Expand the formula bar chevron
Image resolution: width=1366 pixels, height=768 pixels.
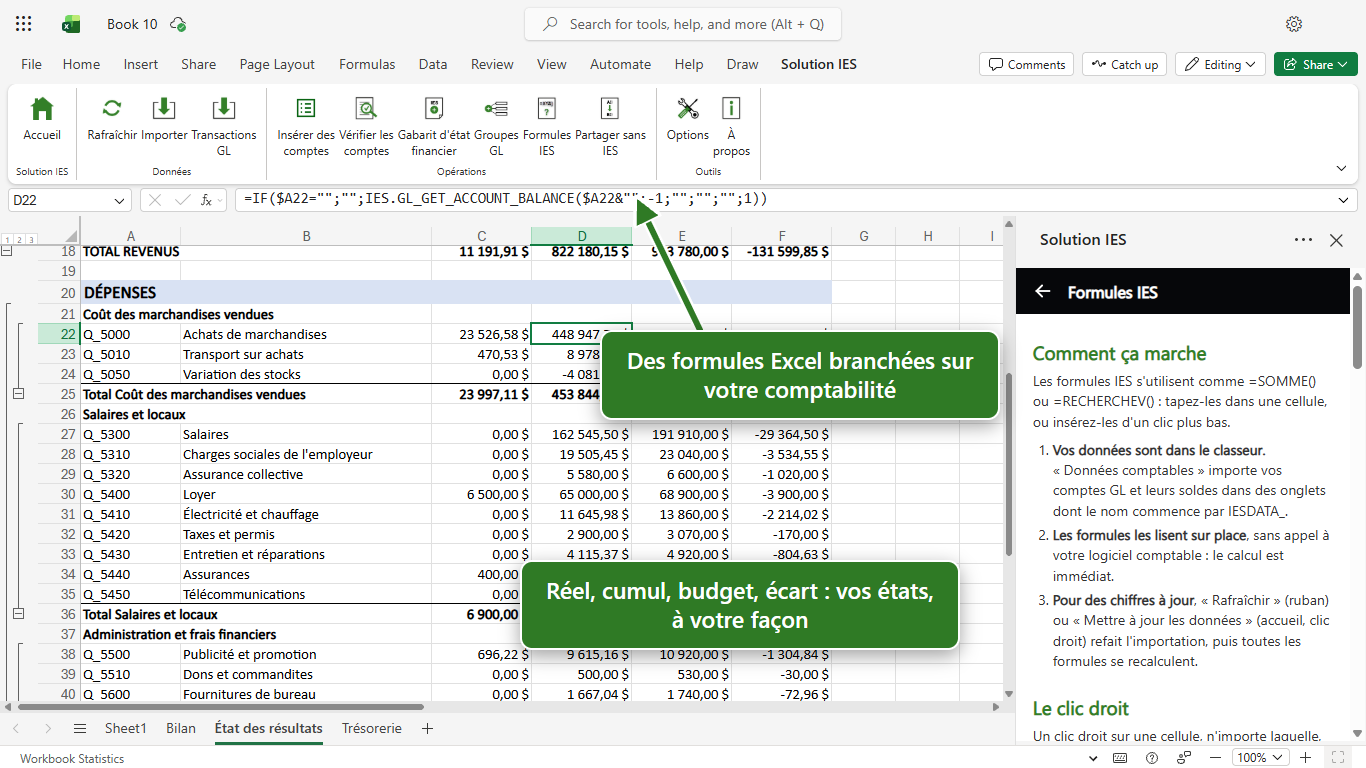(1345, 200)
